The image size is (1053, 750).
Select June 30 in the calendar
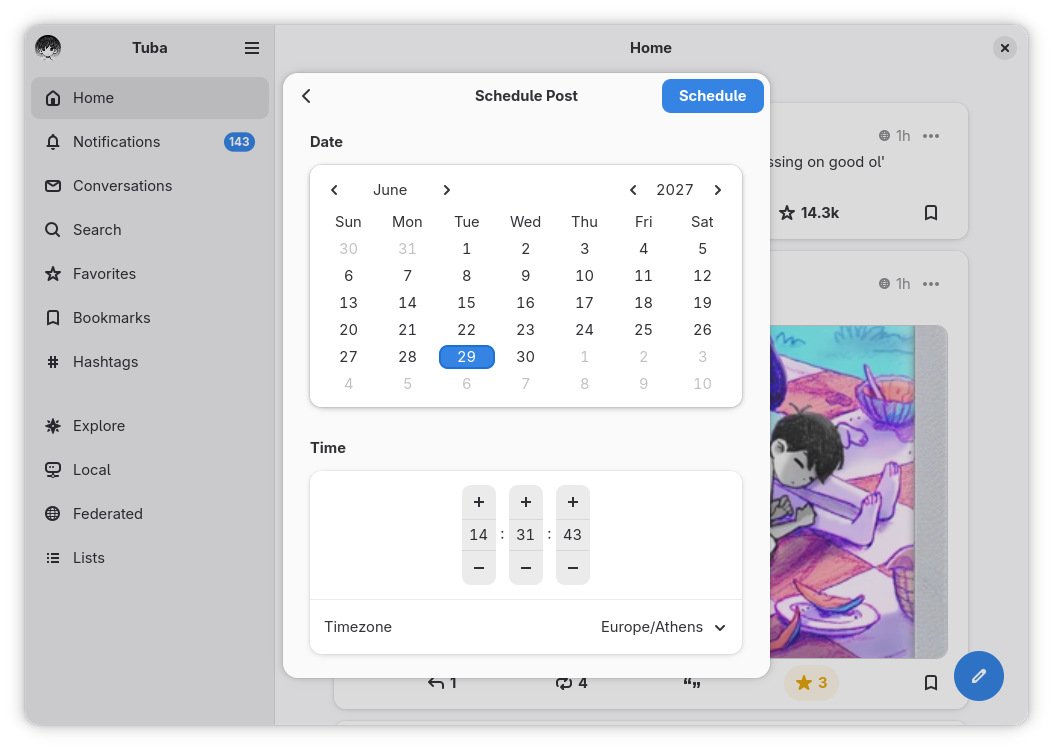pos(526,357)
